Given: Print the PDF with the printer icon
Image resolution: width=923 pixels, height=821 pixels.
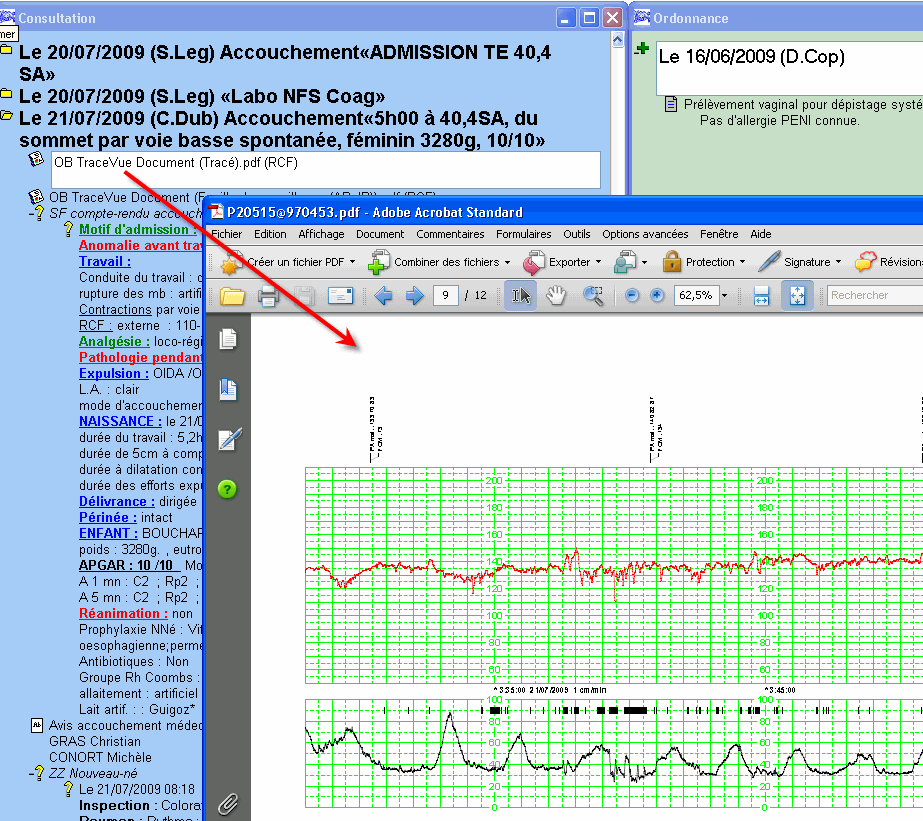Looking at the screenshot, I should click(x=268, y=295).
